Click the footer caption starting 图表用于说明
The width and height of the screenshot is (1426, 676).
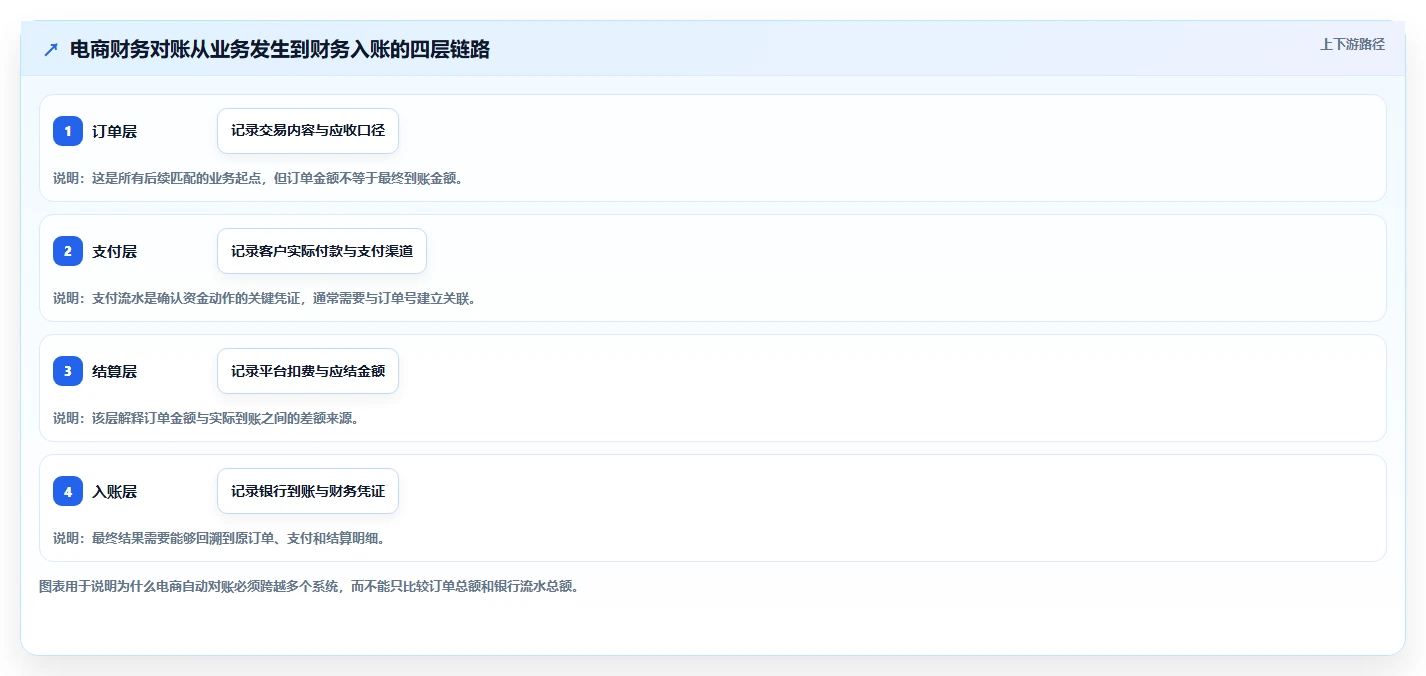pyautogui.click(x=309, y=586)
